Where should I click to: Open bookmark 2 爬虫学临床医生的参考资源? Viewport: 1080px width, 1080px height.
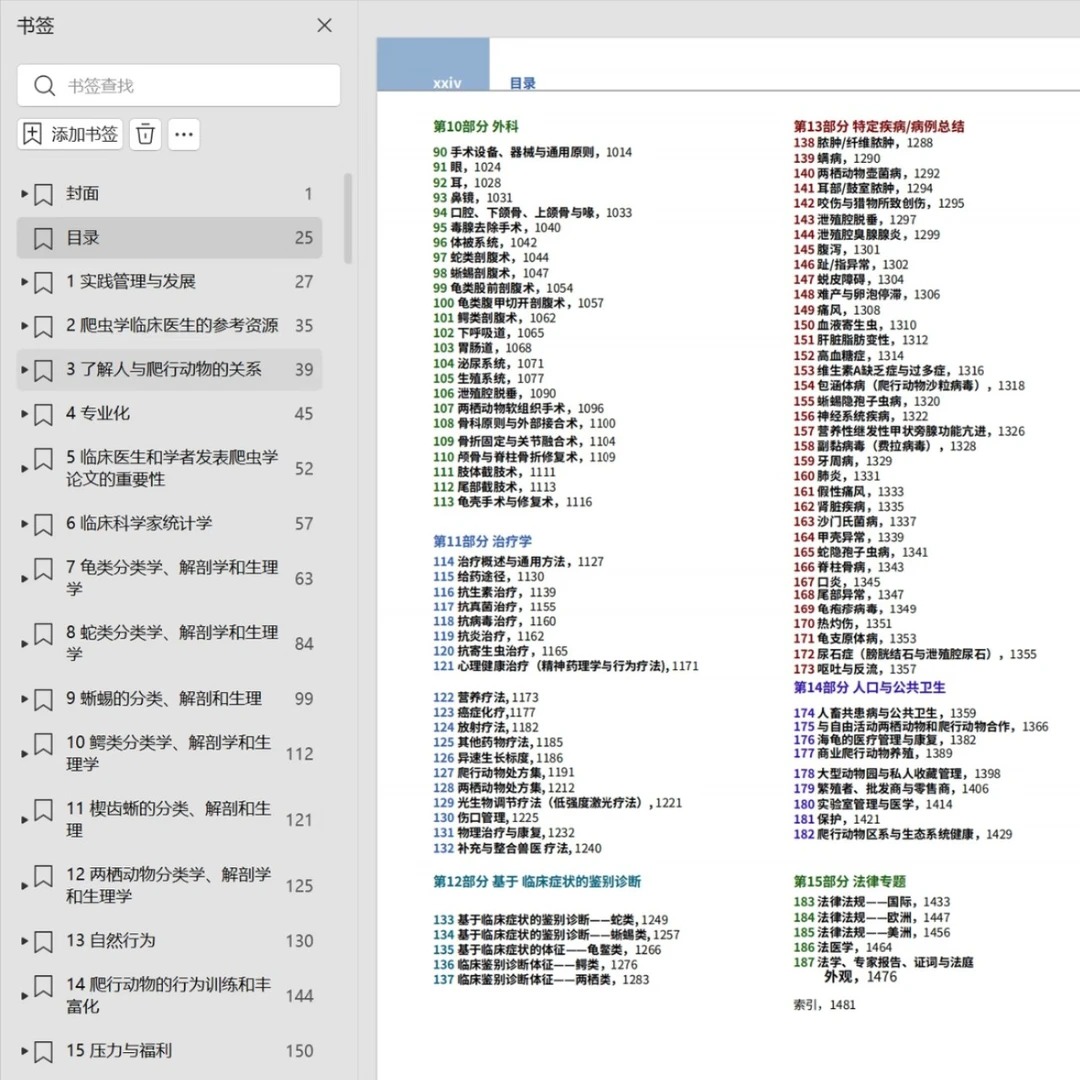172,326
